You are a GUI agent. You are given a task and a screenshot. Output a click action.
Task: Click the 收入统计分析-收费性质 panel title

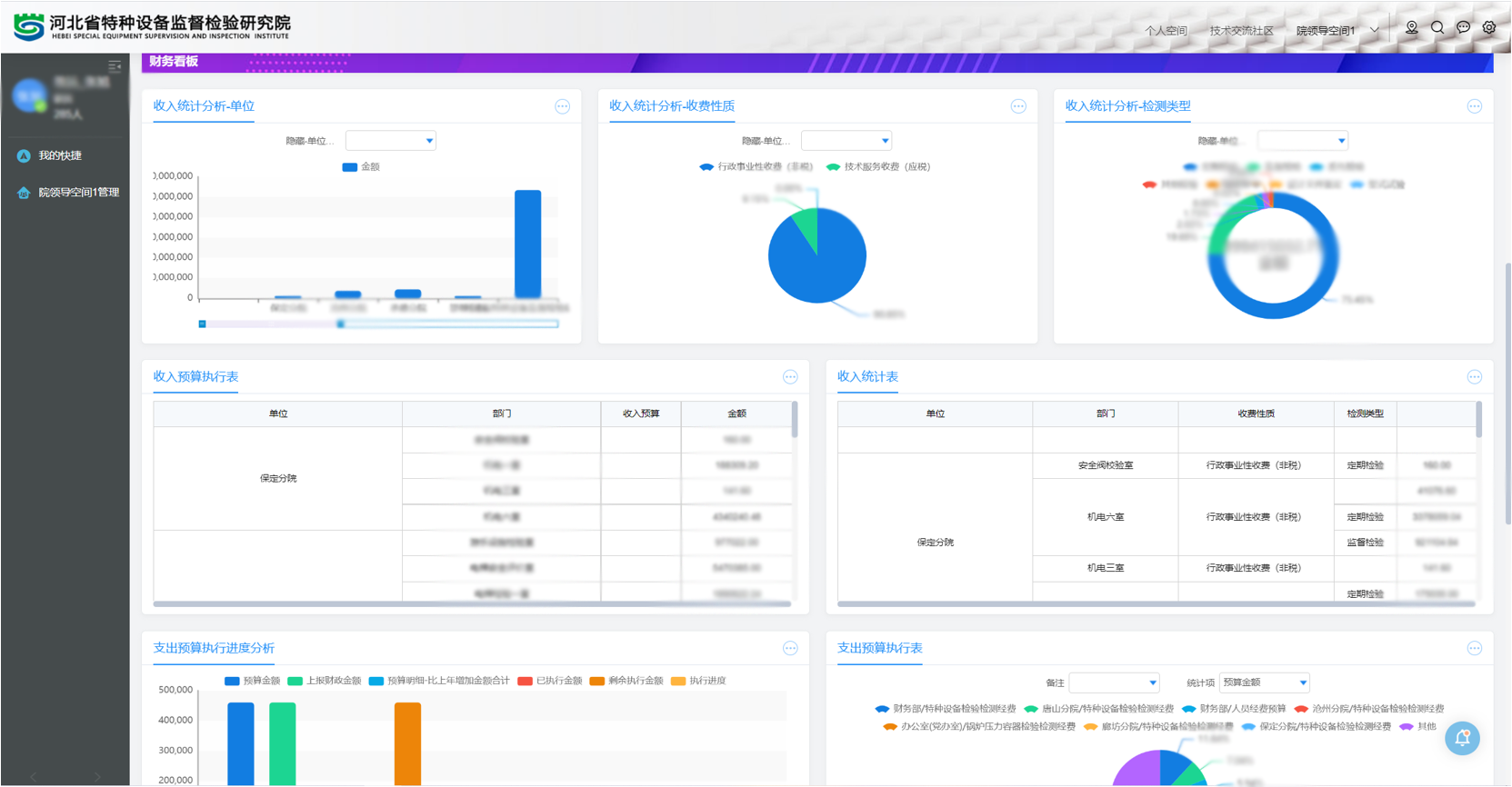click(672, 106)
